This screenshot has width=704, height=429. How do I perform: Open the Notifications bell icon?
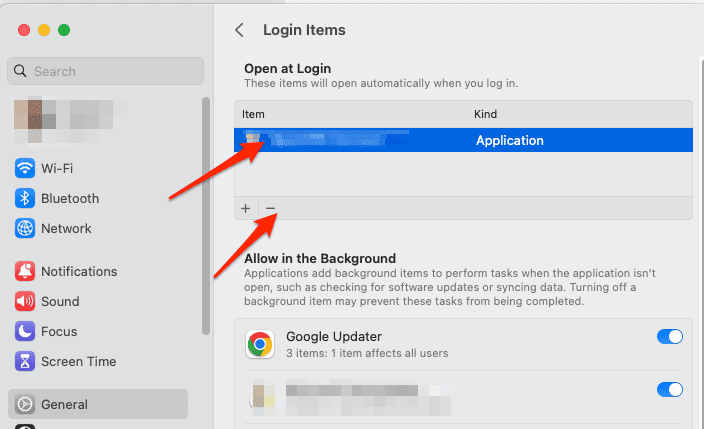[x=25, y=271]
